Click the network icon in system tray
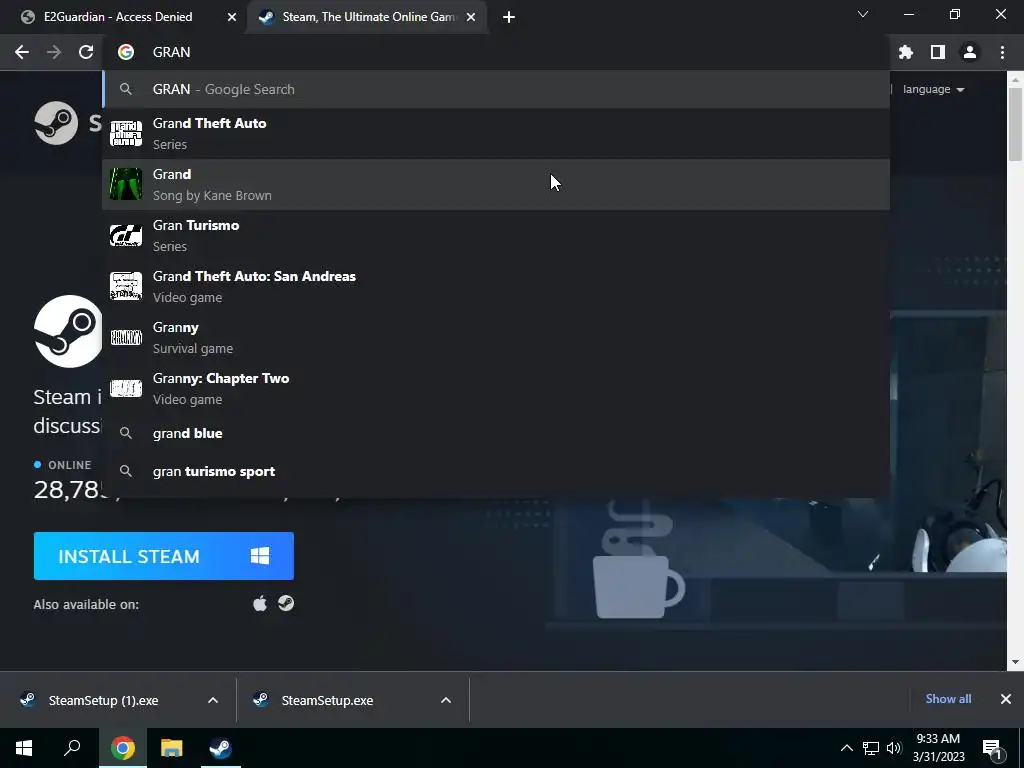1024x768 pixels. [x=871, y=748]
